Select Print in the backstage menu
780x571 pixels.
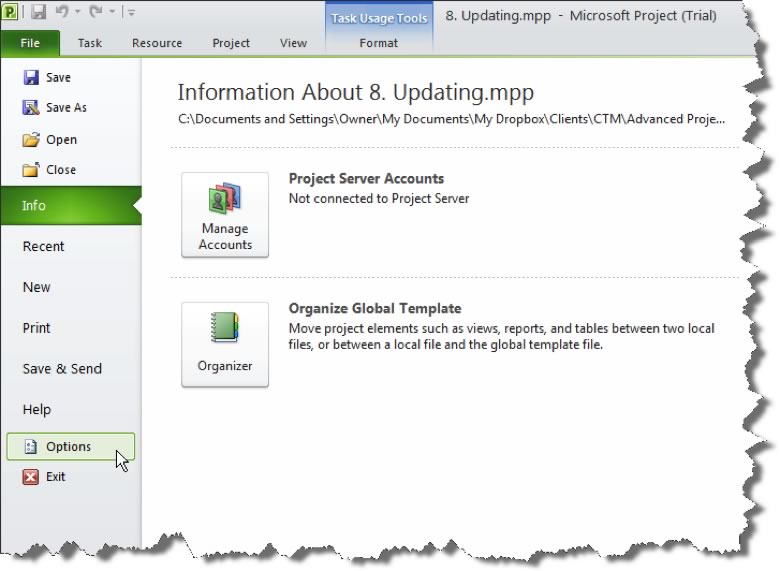click(36, 328)
